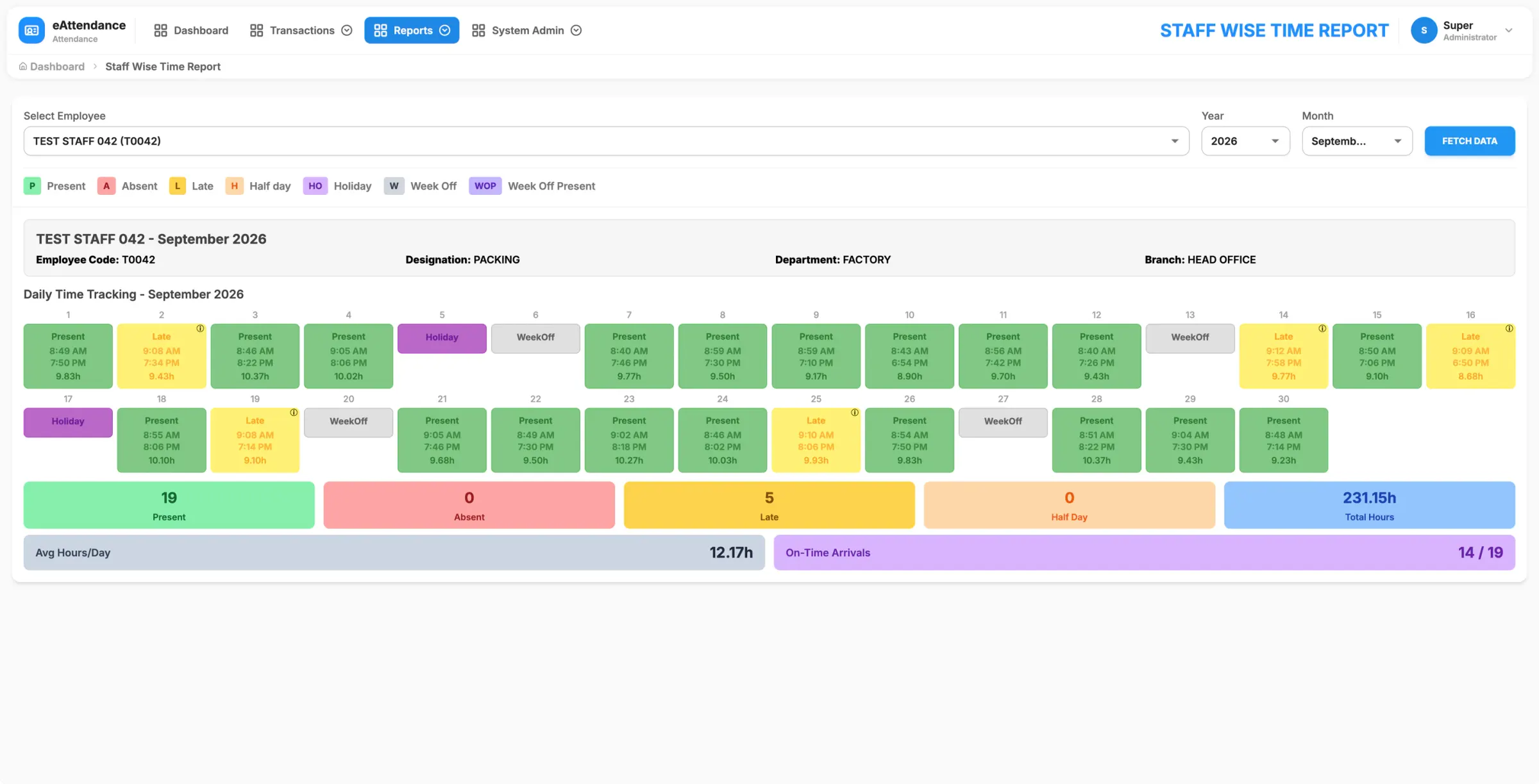The height and width of the screenshot is (784, 1539).
Task: Open the Month dropdown showing September
Action: pyautogui.click(x=1357, y=141)
